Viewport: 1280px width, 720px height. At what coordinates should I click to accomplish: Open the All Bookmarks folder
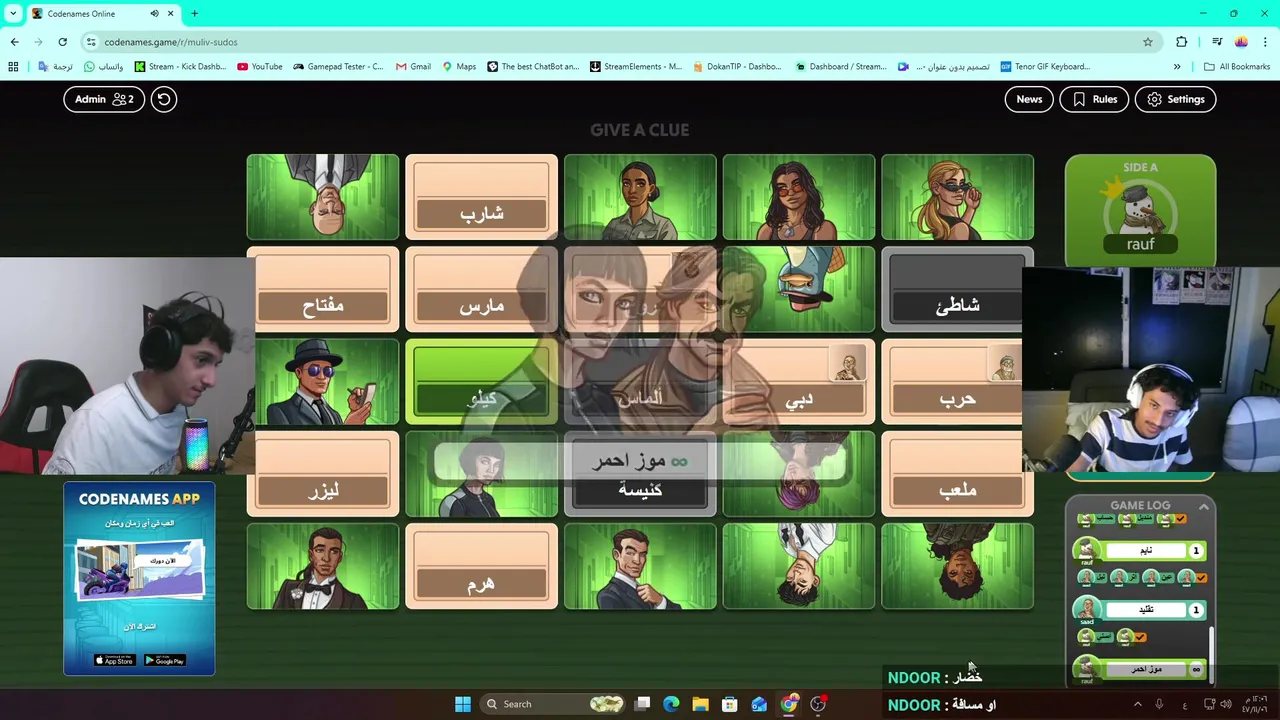(x=1237, y=67)
